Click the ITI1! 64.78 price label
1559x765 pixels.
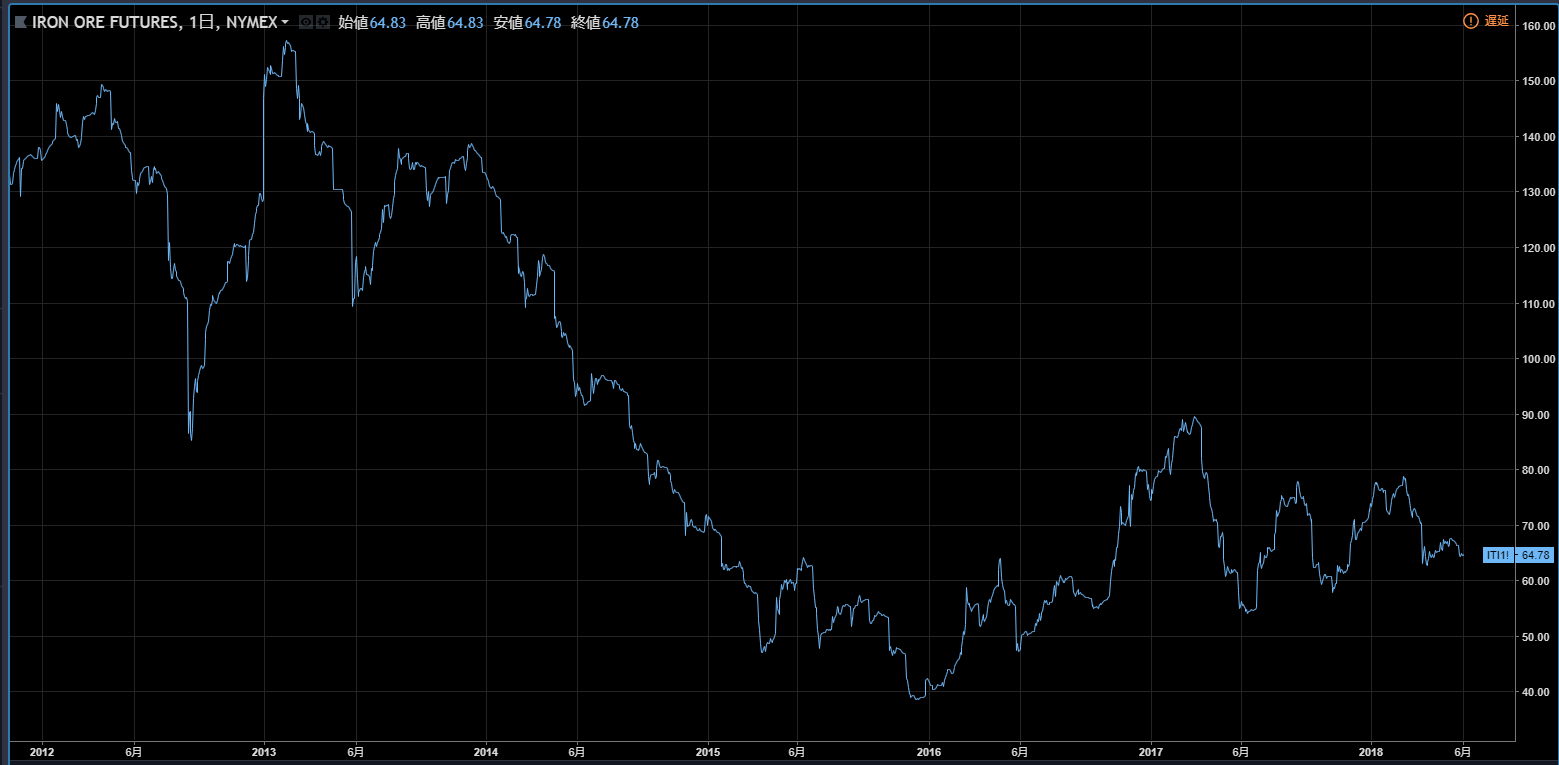[x=1518, y=554]
